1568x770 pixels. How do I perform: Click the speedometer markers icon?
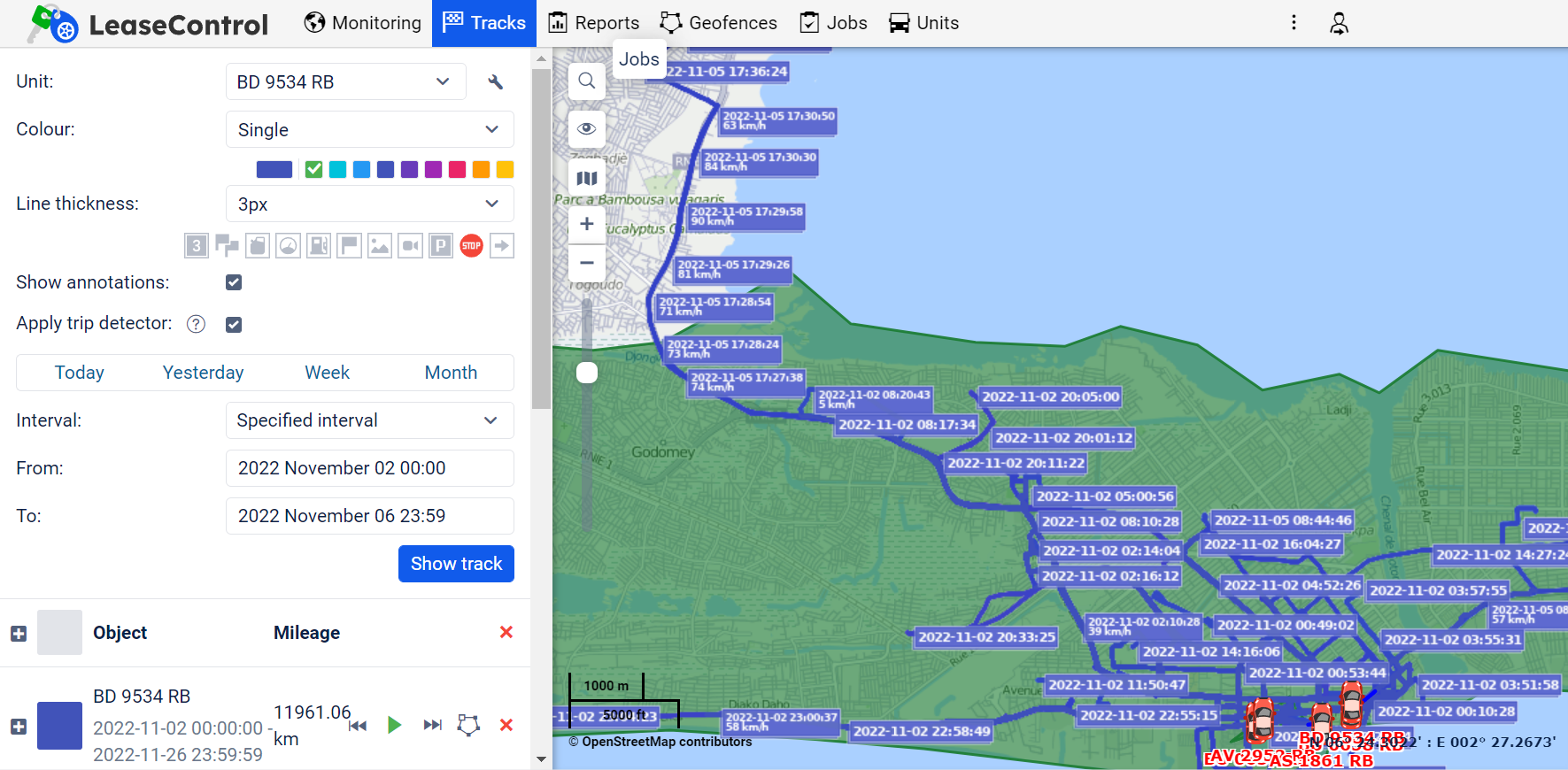pyautogui.click(x=289, y=246)
